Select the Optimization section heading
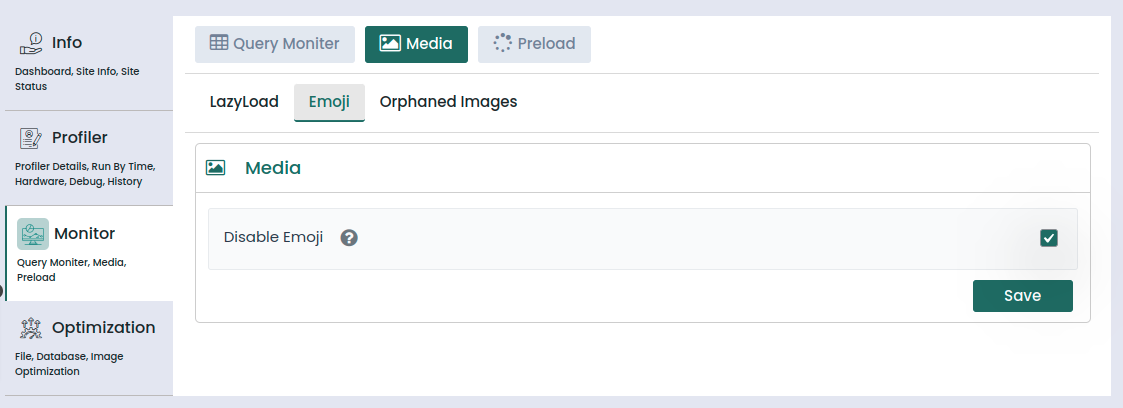Viewport: 1123px width, 408px height. [103, 328]
